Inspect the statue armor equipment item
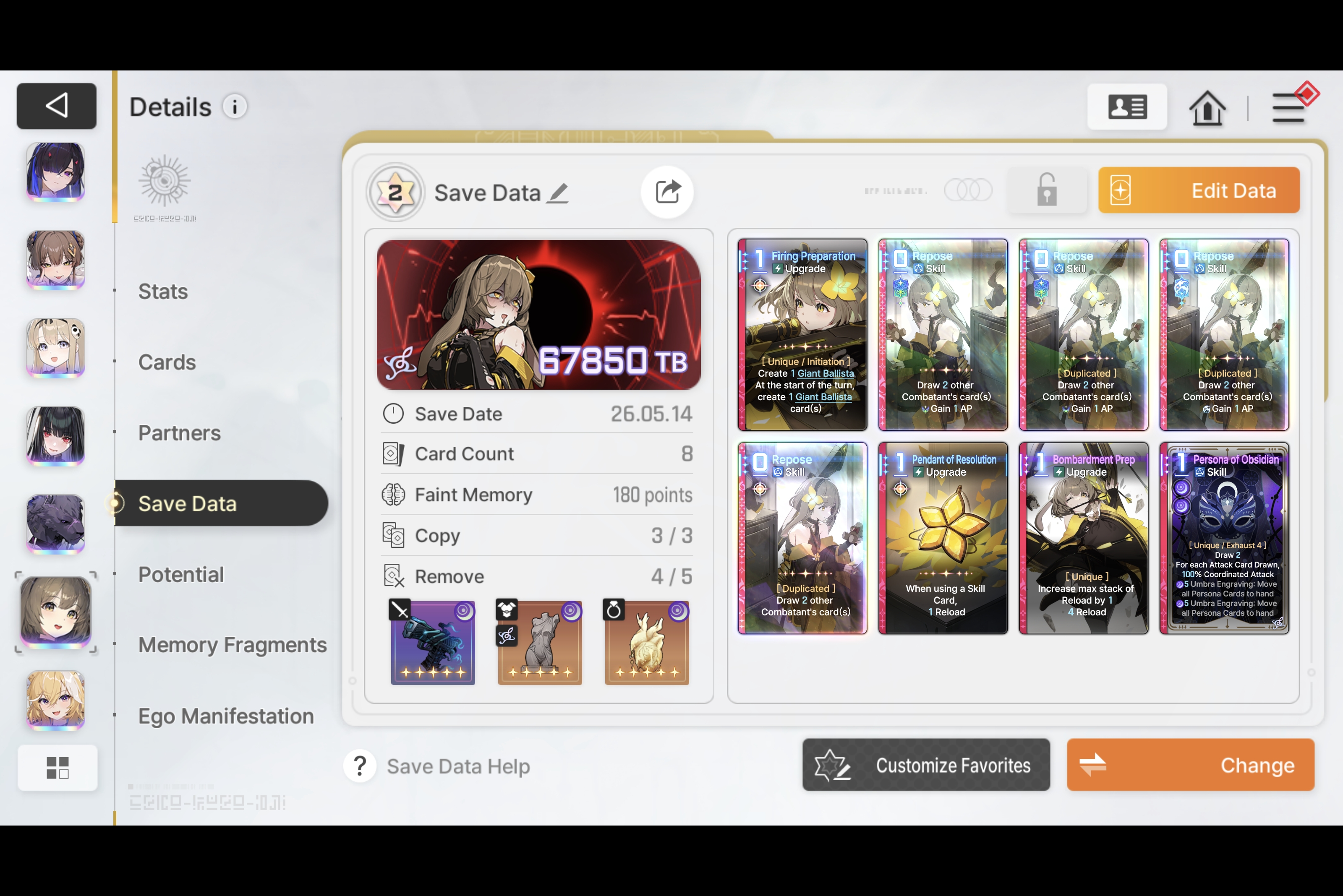This screenshot has height=896, width=1343. [x=540, y=642]
